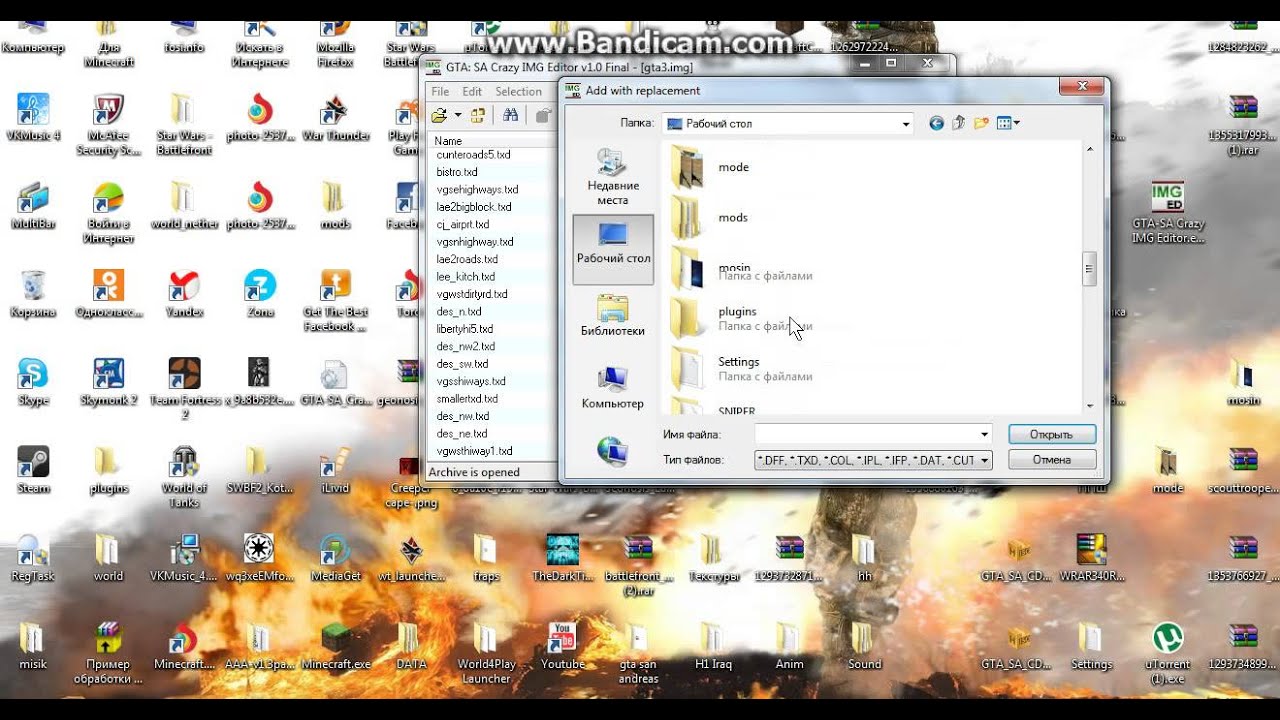Click the Отмена button

point(1052,460)
